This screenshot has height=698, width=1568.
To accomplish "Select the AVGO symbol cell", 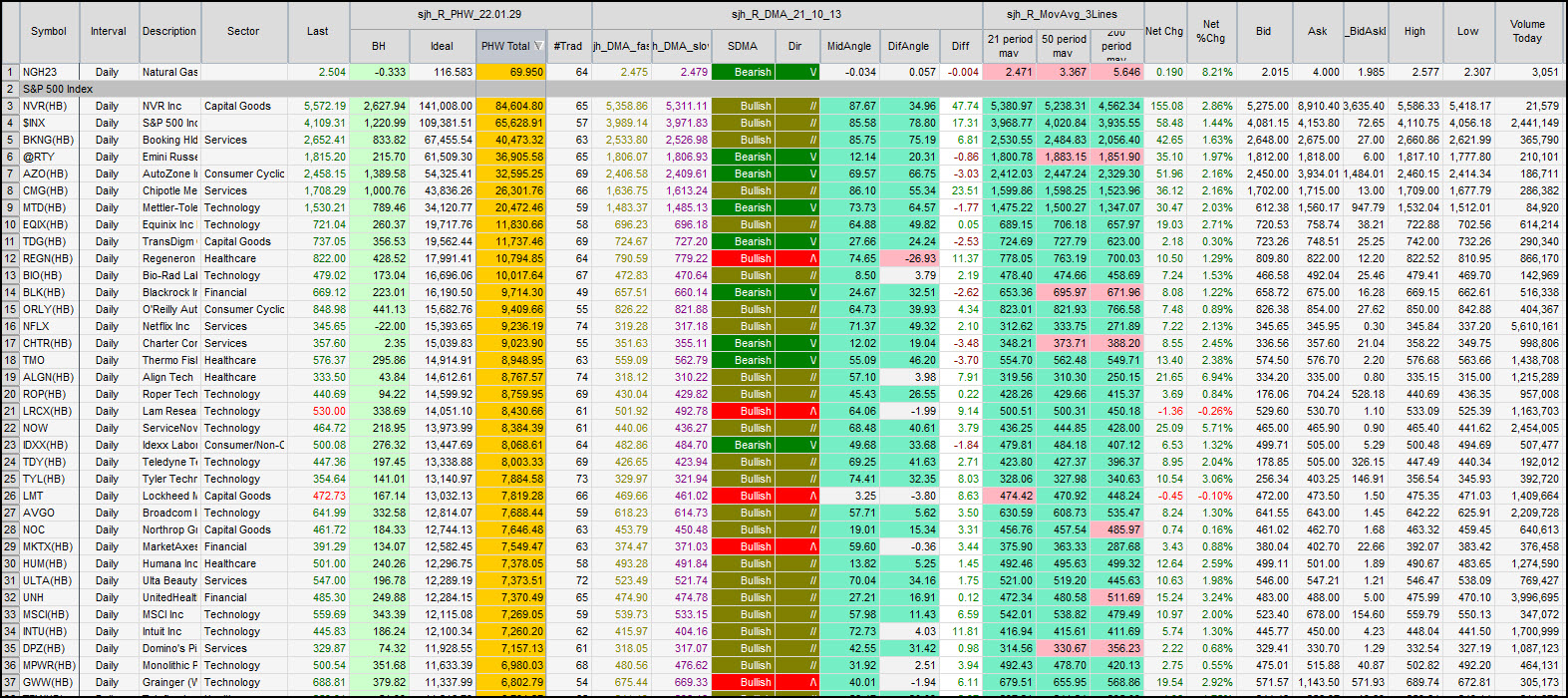I will [x=49, y=513].
